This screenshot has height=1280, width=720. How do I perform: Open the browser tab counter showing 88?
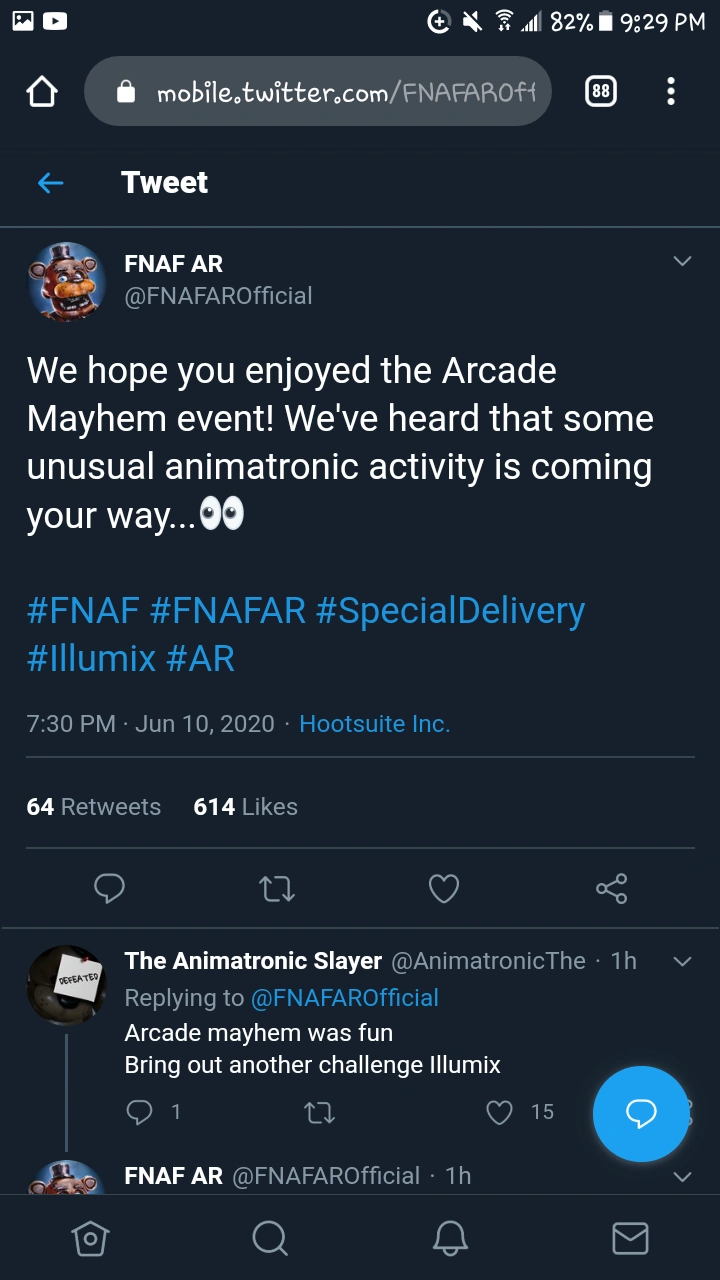pyautogui.click(x=600, y=91)
